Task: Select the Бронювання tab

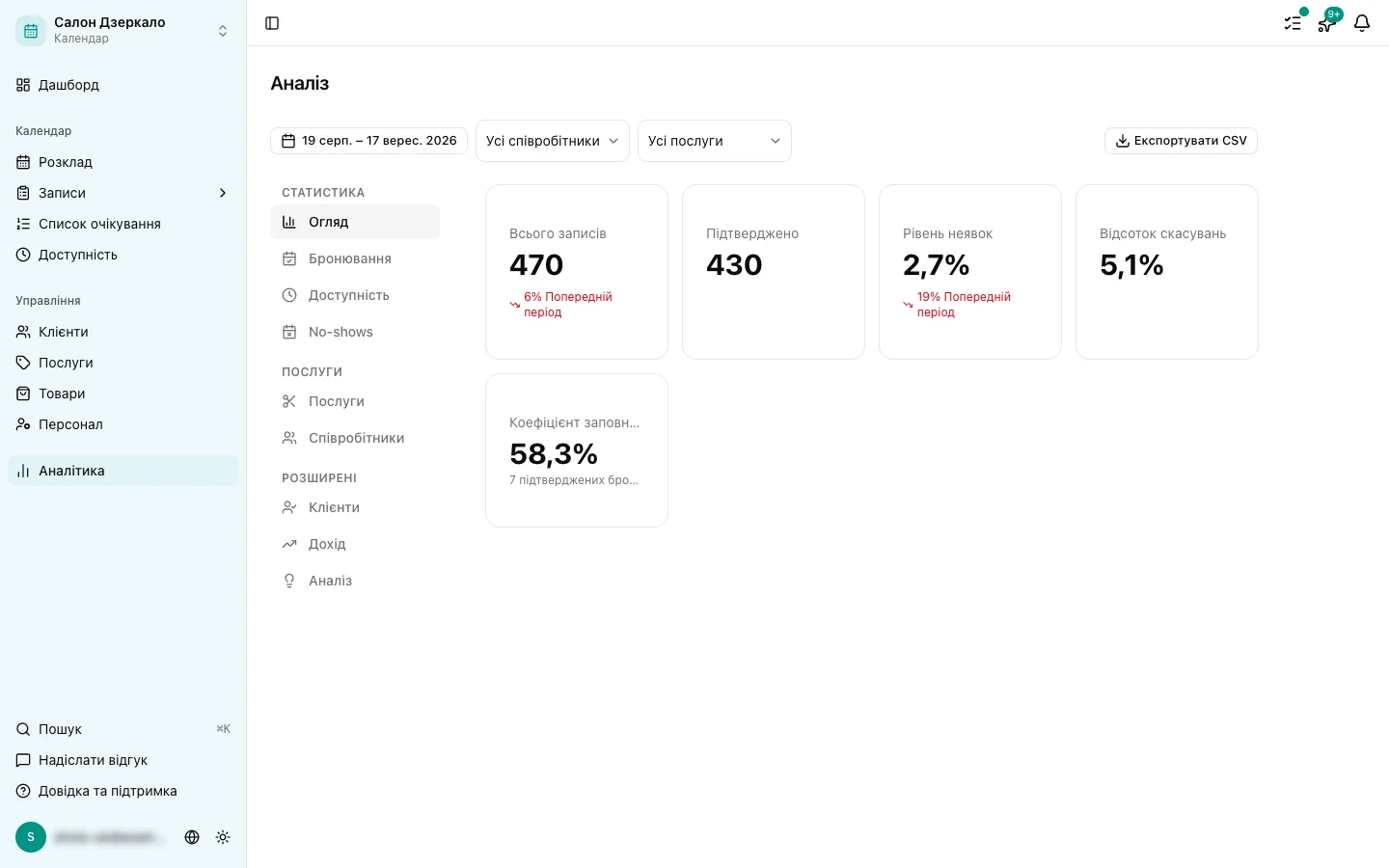Action: coord(355,258)
